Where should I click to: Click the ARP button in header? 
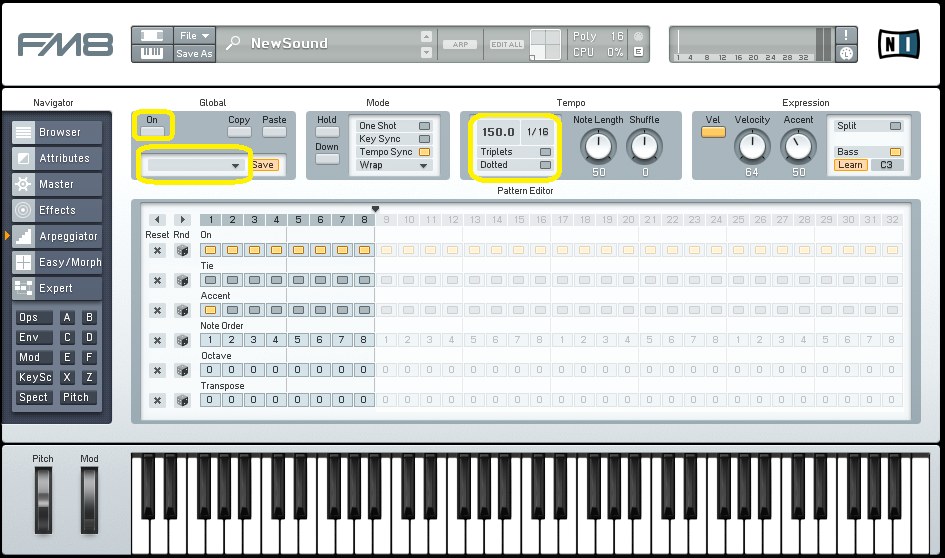point(460,44)
